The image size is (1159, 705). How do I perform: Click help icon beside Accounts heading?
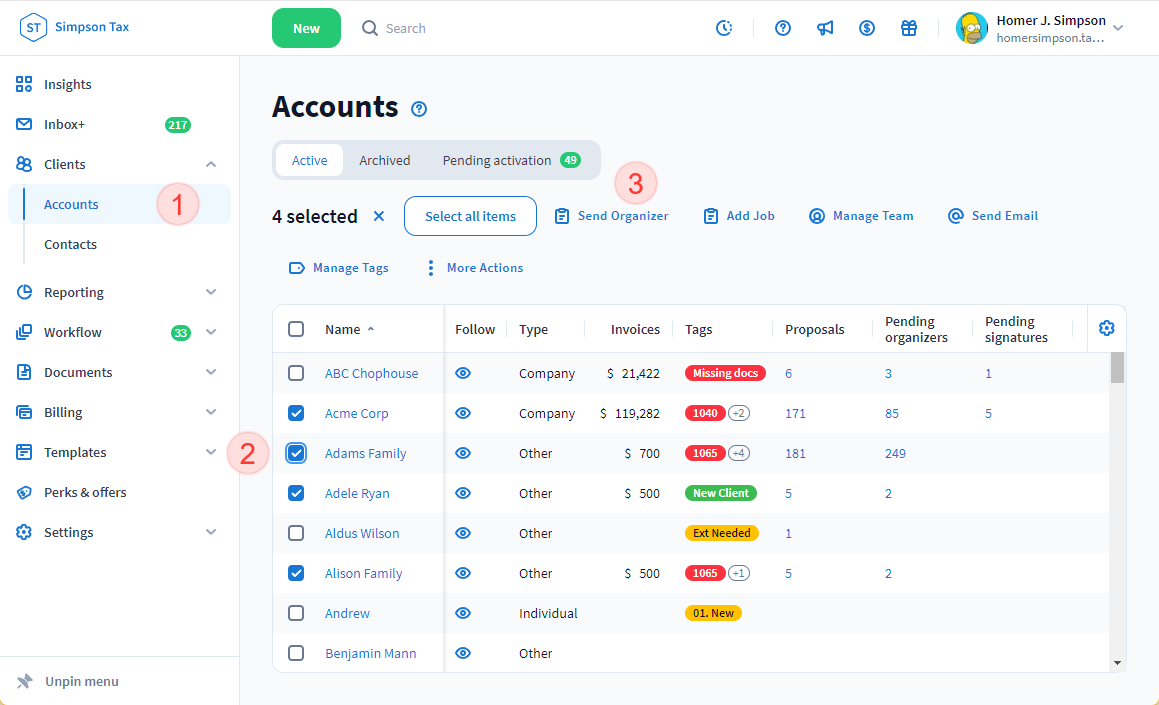coord(419,109)
